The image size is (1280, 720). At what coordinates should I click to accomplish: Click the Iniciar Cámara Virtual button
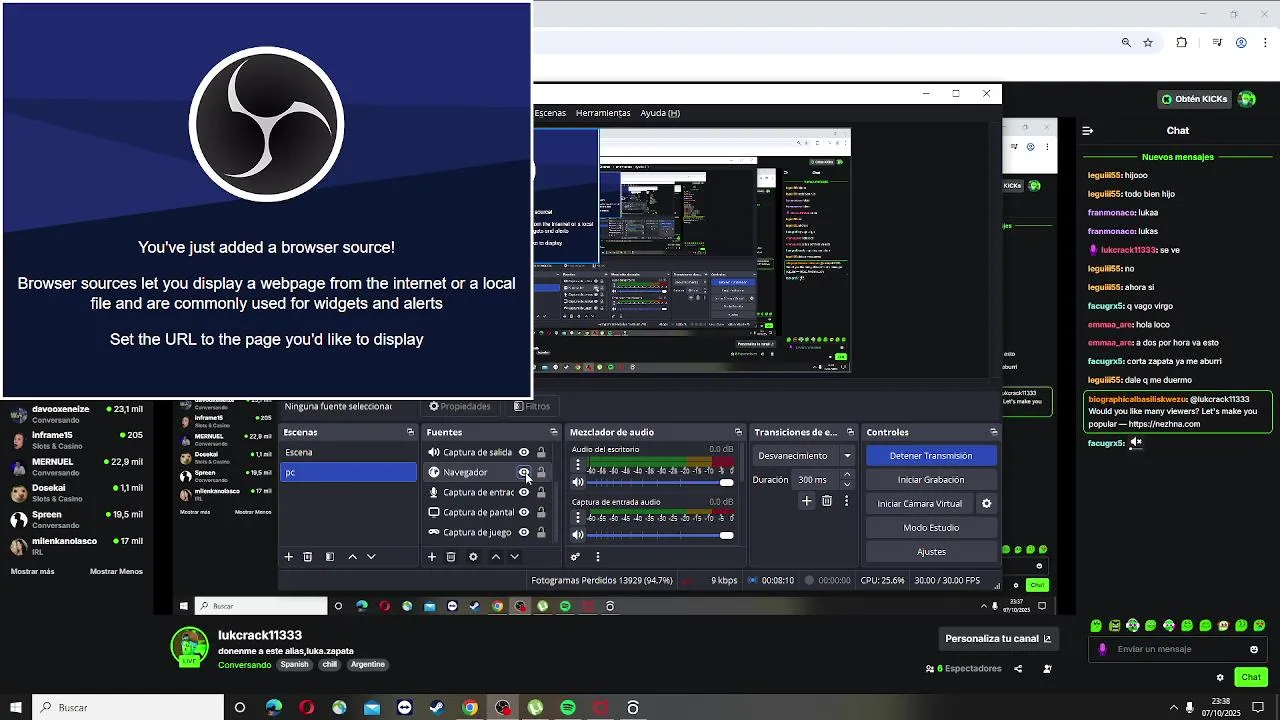click(x=919, y=504)
